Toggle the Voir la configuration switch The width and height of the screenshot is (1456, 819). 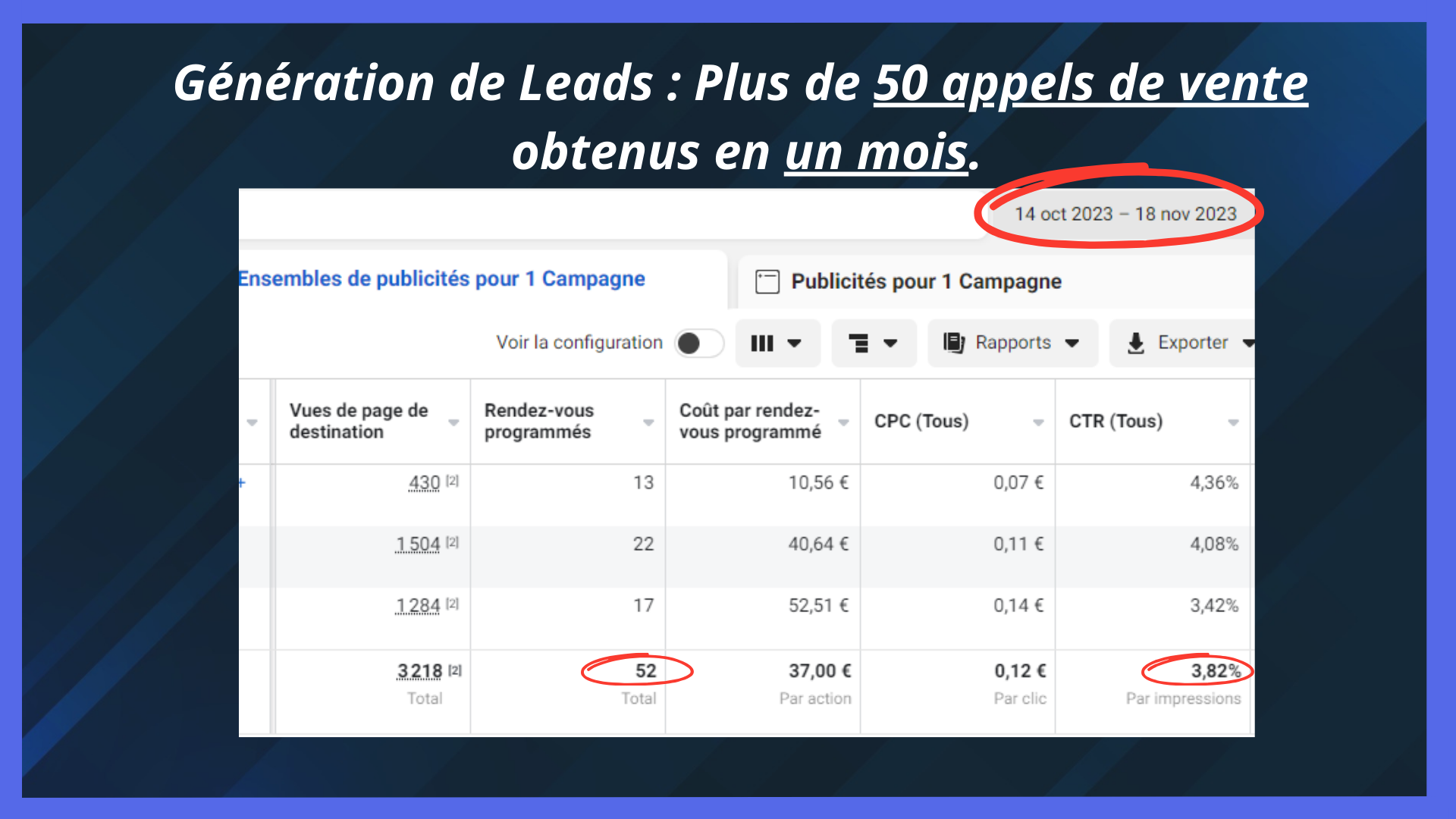pos(698,343)
